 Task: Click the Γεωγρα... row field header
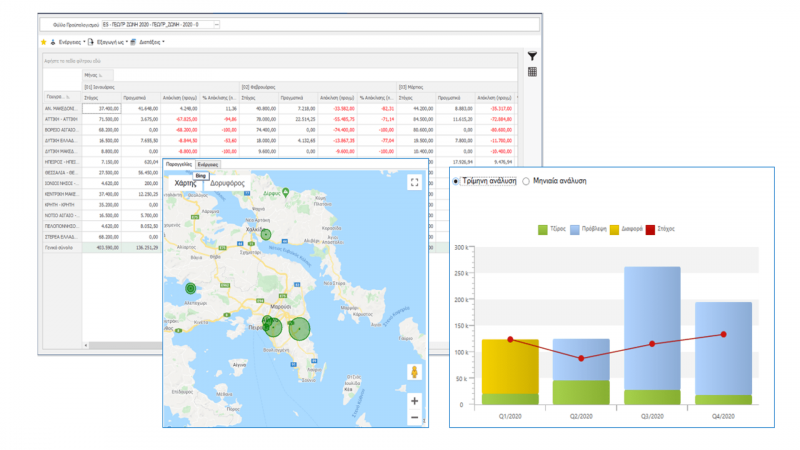[x=62, y=97]
